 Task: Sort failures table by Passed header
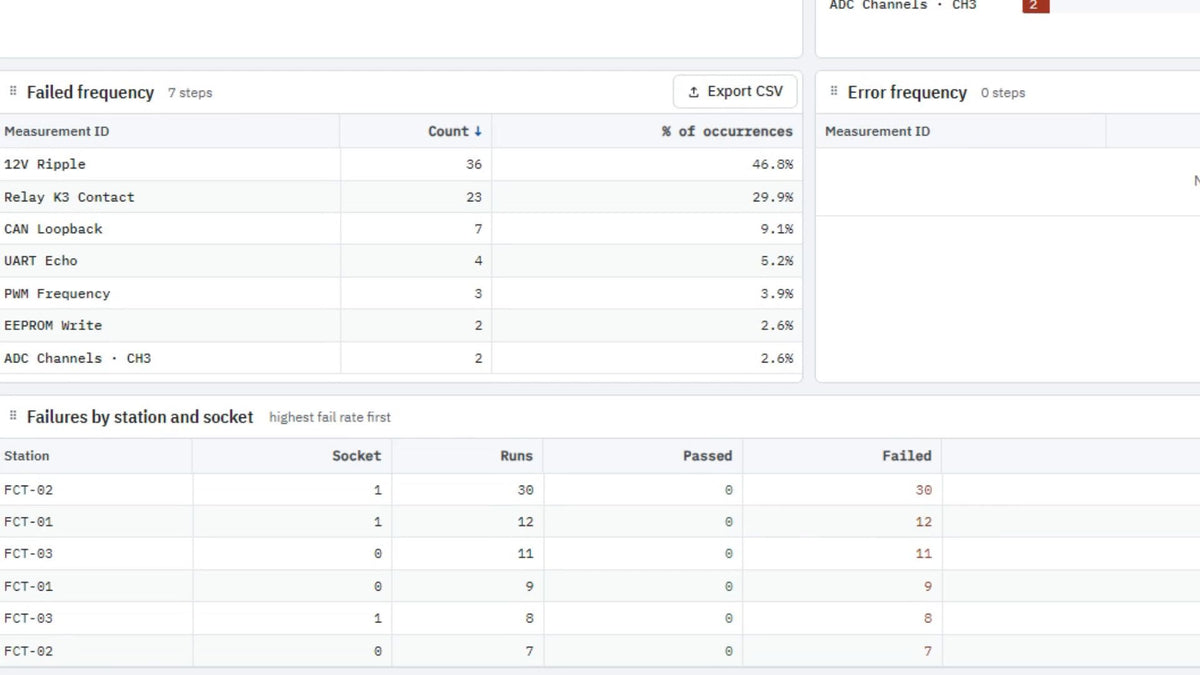tap(708, 456)
